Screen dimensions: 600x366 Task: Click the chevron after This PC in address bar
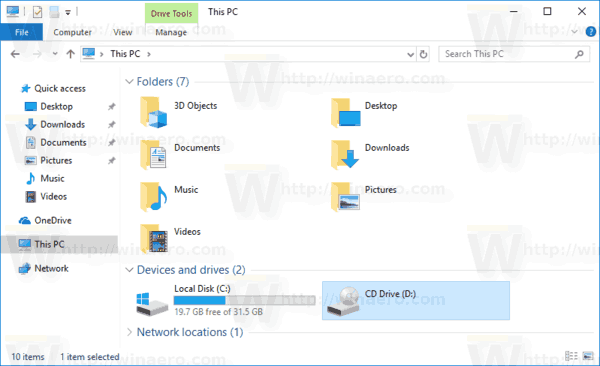pyautogui.click(x=149, y=54)
